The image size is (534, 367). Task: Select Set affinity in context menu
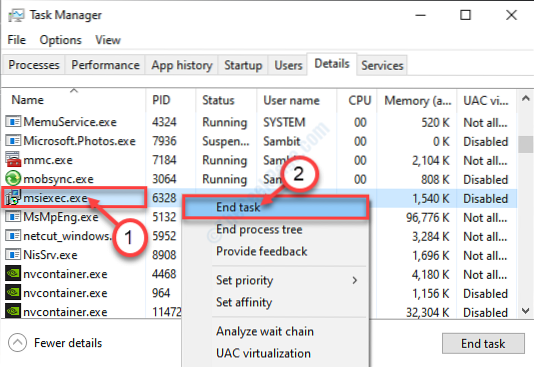pyautogui.click(x=275, y=302)
